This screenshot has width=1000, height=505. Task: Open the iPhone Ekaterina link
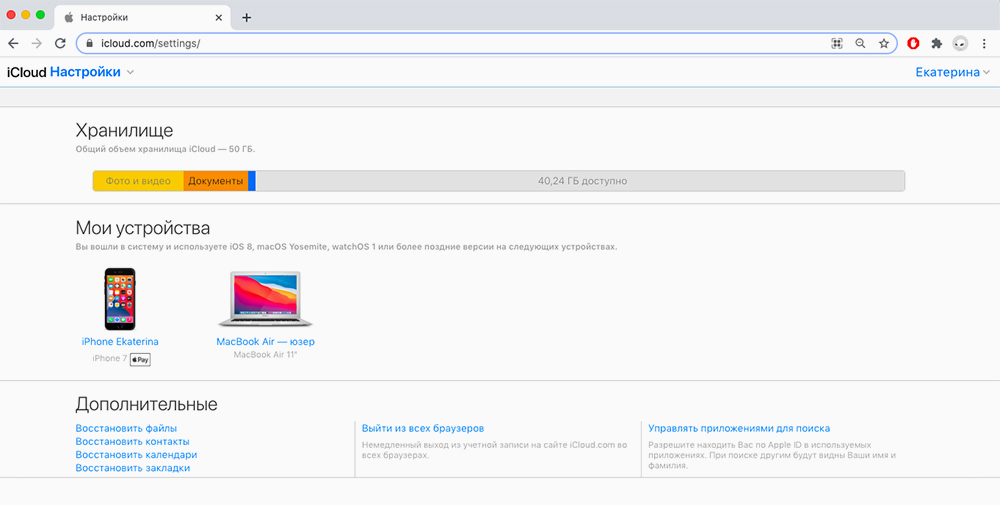pos(120,342)
